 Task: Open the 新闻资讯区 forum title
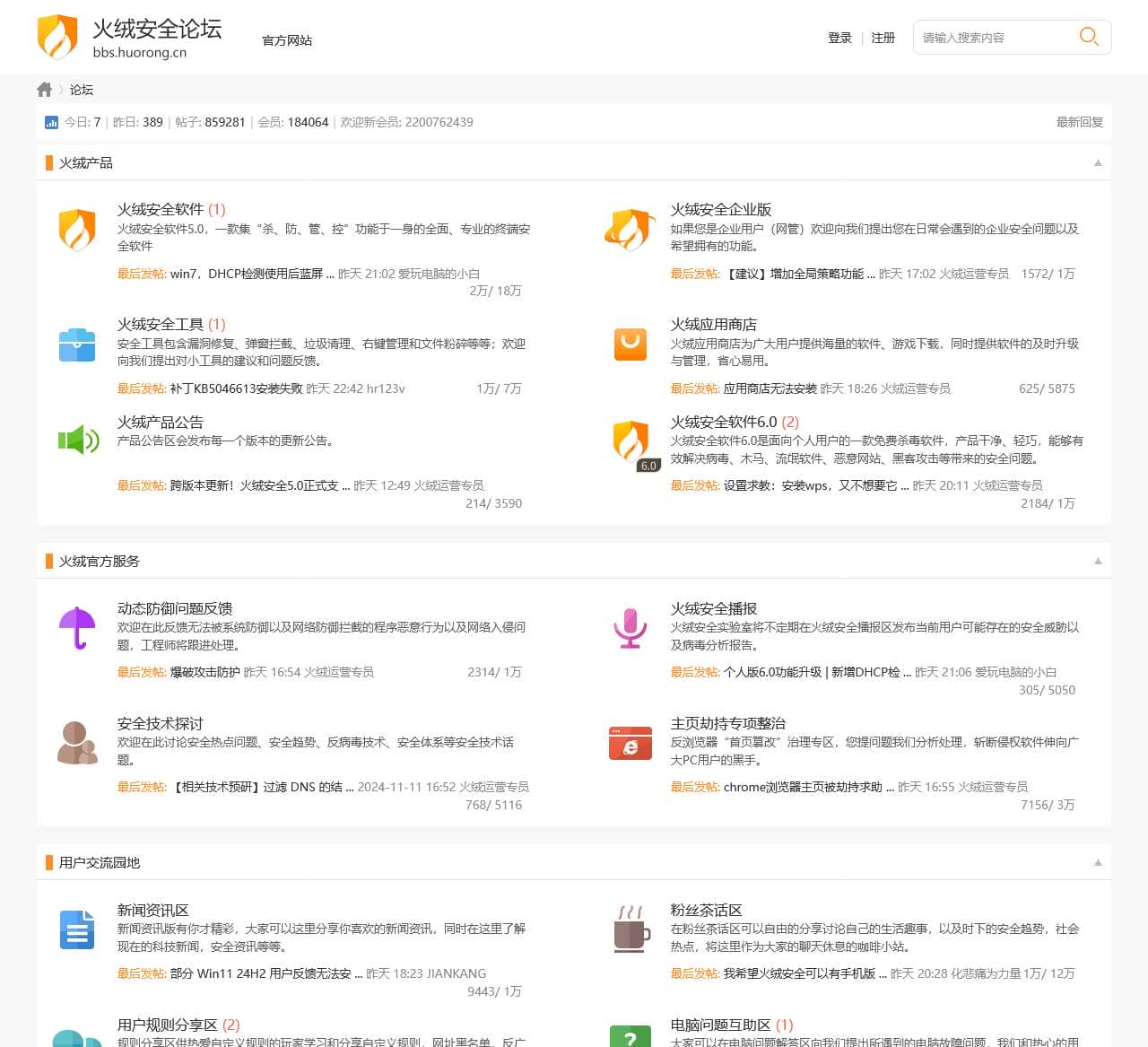point(153,910)
